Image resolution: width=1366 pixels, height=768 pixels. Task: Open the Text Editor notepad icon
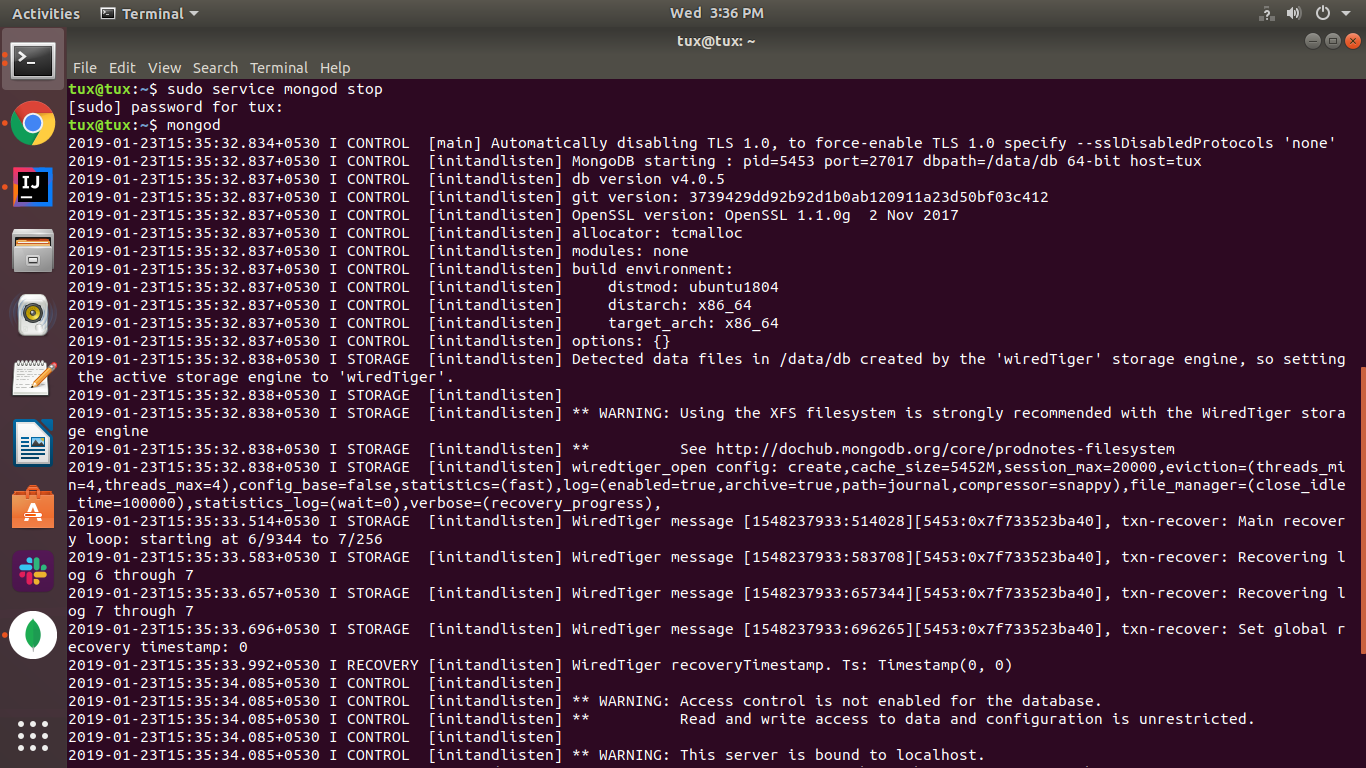[x=33, y=378]
